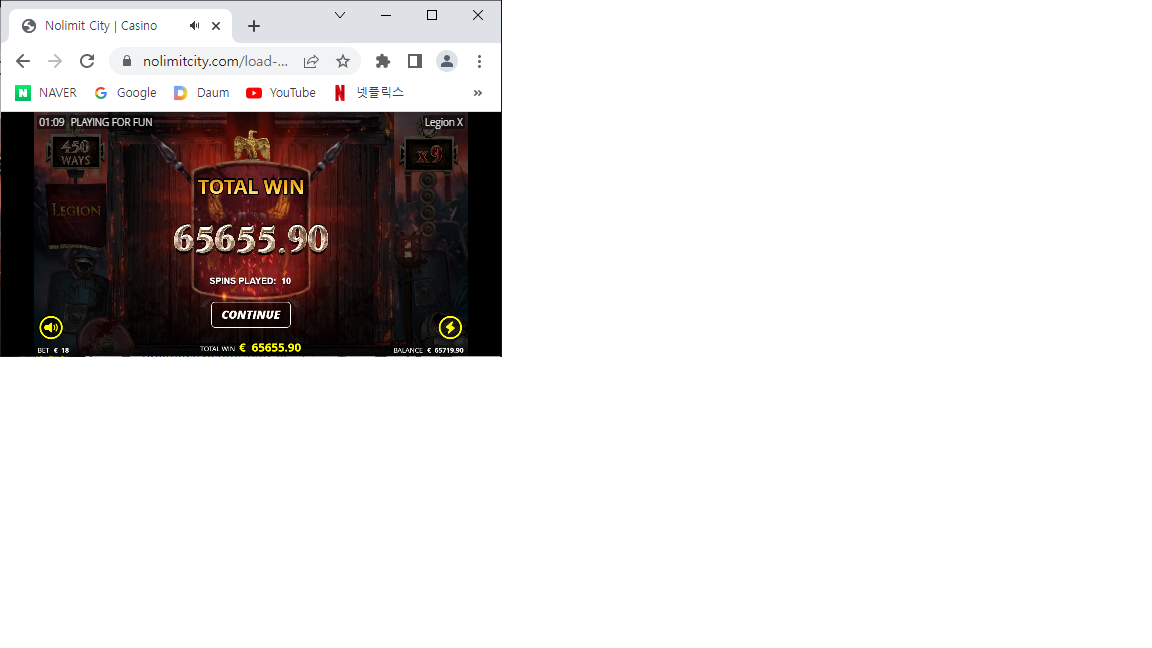Screen dimensions: 1152x648
Task: Maximize the Chrome window
Action: (x=432, y=15)
